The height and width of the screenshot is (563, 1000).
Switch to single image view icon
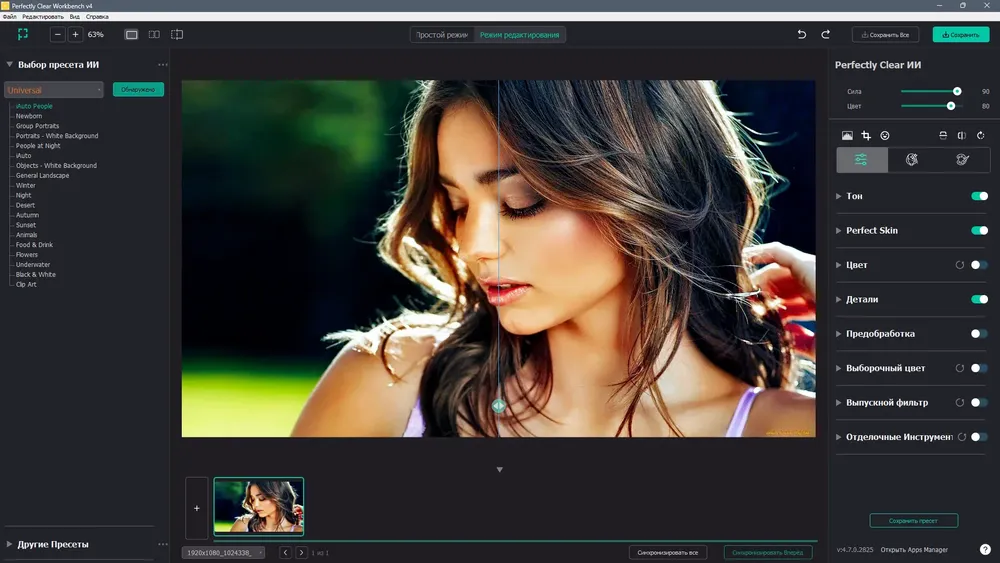[x=131, y=34]
